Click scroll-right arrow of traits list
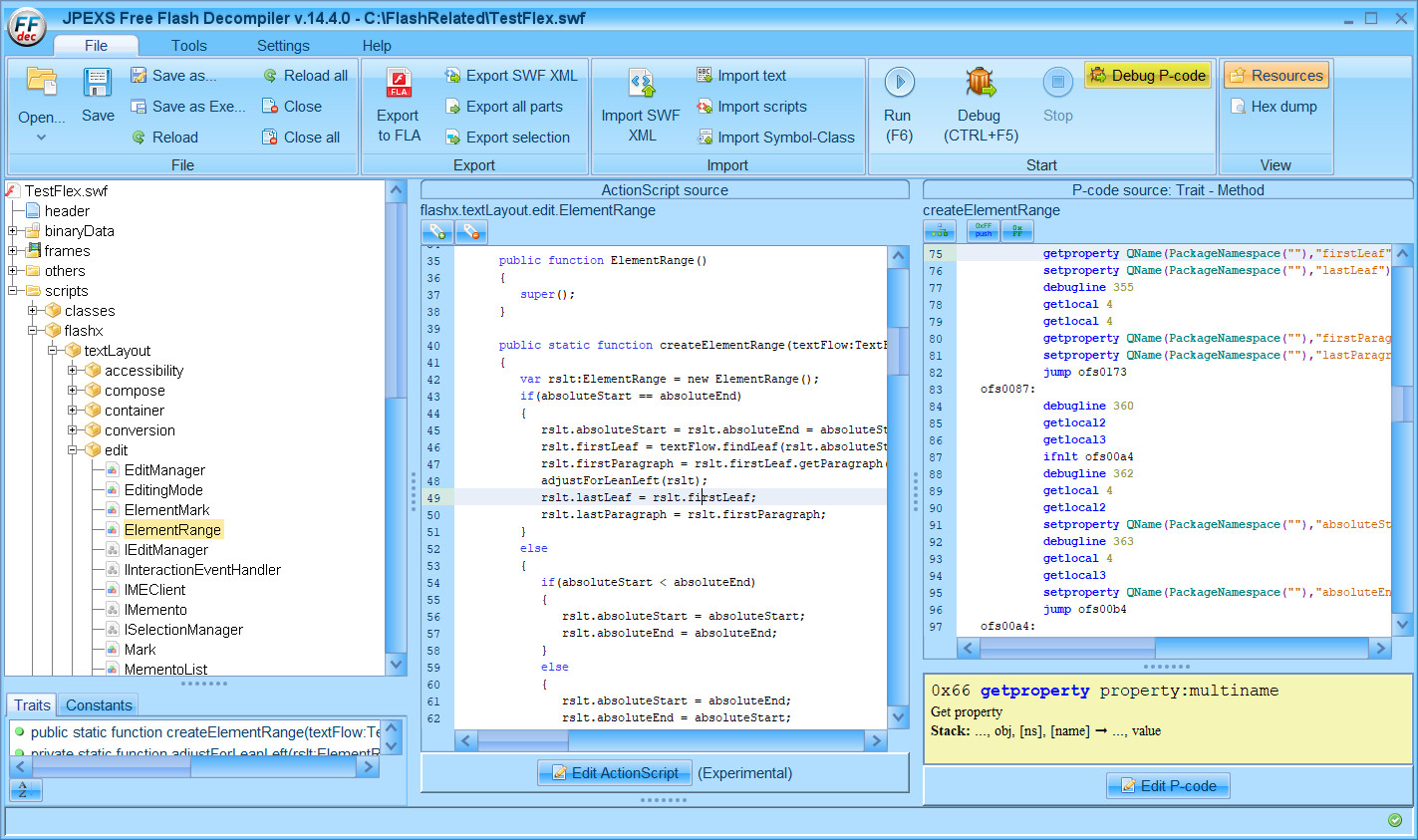The height and width of the screenshot is (840, 1418). click(368, 767)
